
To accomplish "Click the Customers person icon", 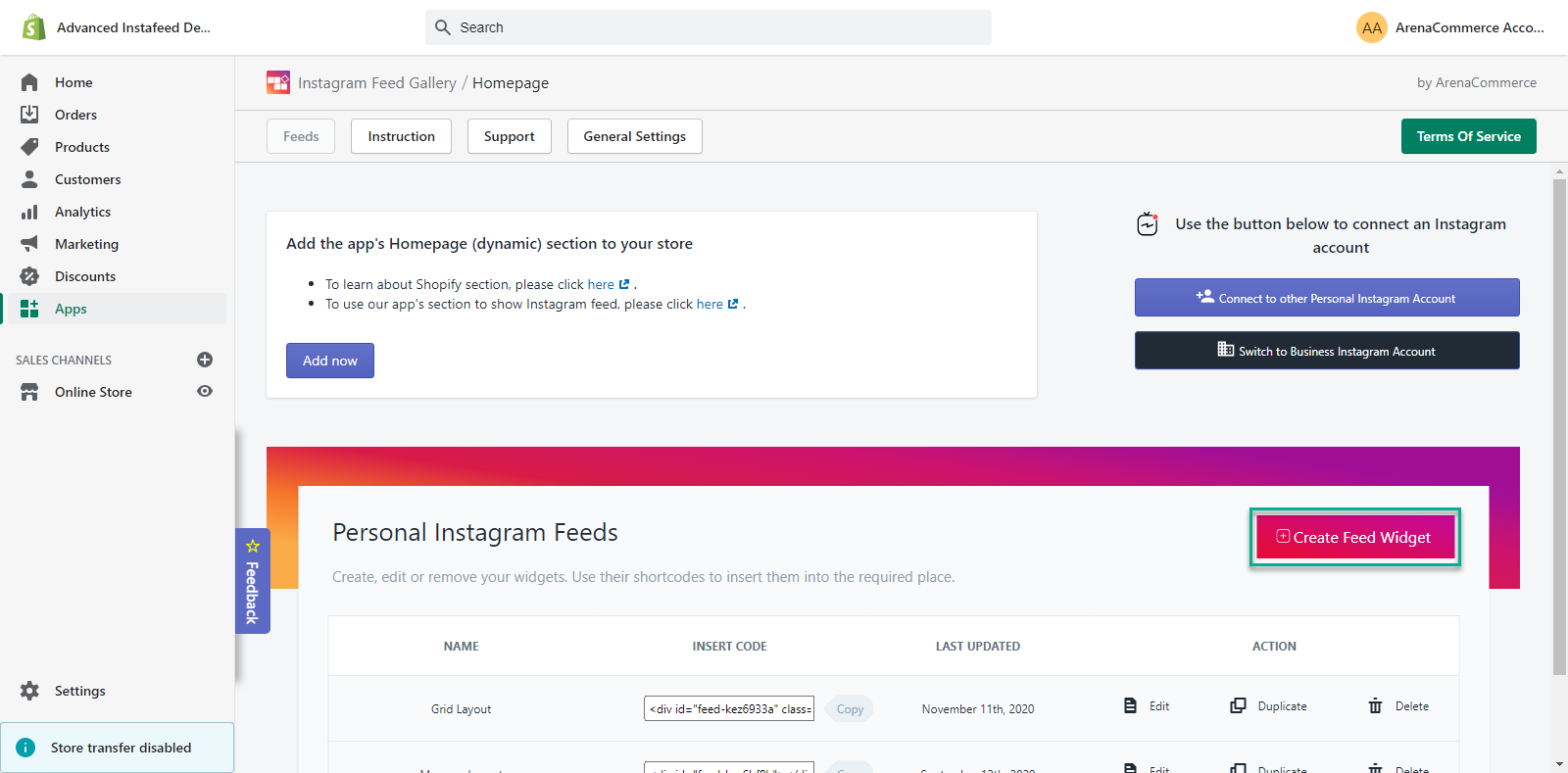I will (x=29, y=179).
